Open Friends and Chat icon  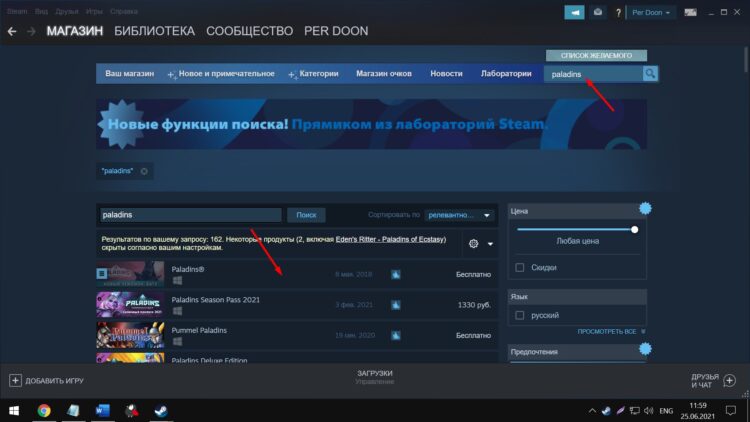(731, 380)
